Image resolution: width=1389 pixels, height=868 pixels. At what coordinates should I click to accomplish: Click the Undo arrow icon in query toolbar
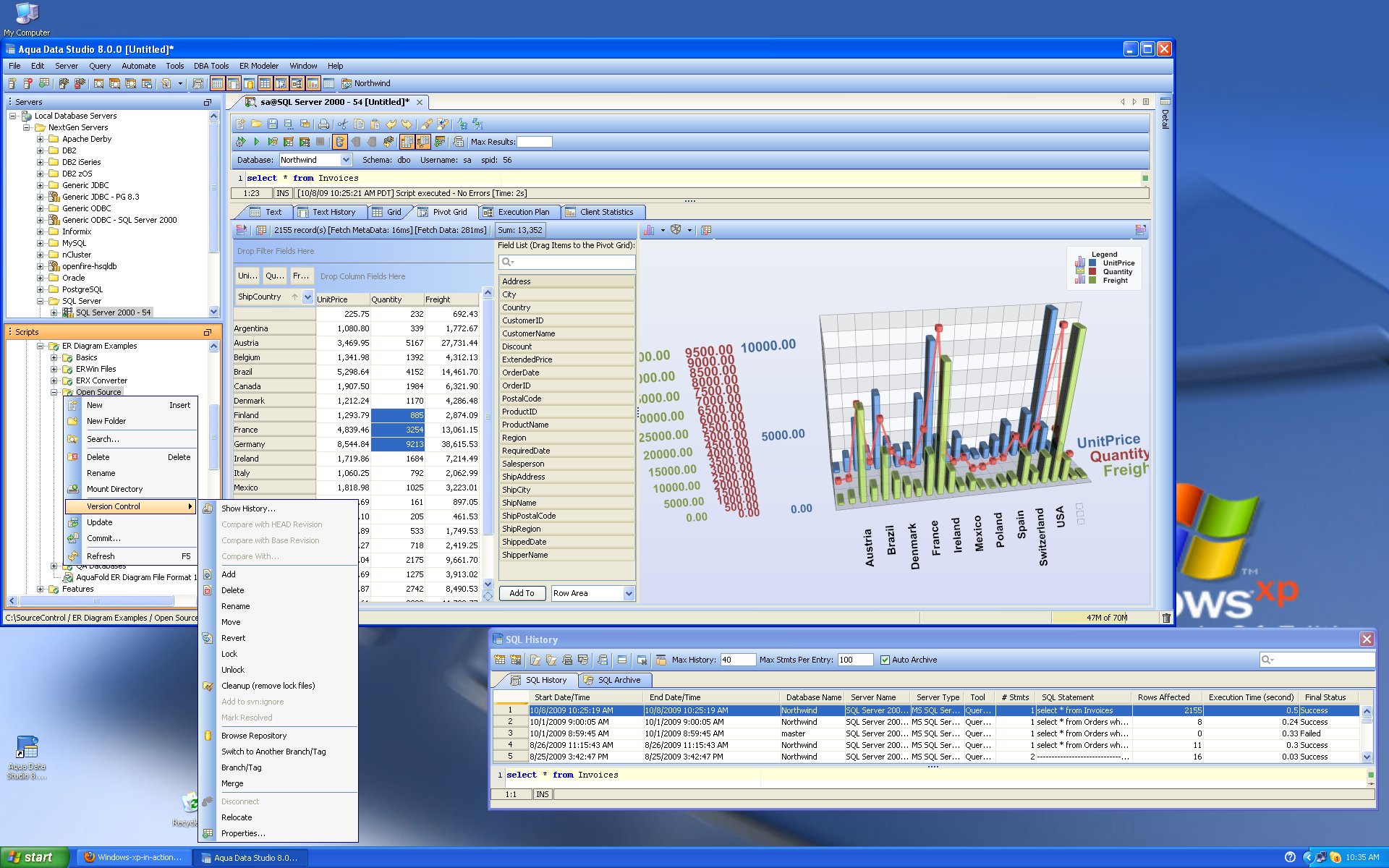pyautogui.click(x=391, y=124)
